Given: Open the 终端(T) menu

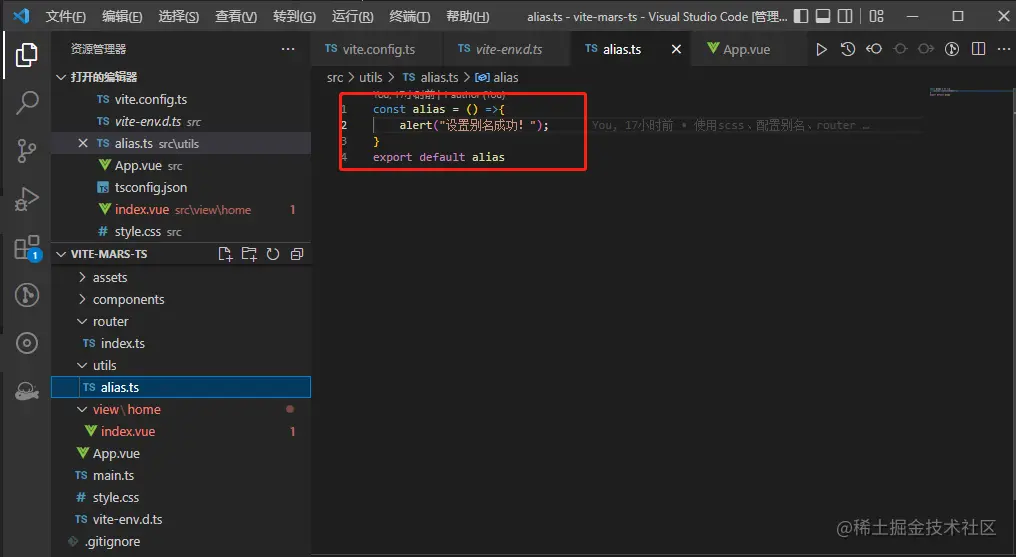Looking at the screenshot, I should tap(410, 16).
